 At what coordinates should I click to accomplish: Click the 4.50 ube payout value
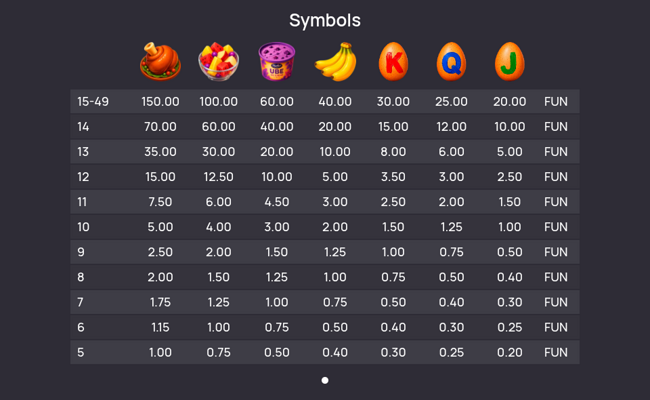click(276, 202)
